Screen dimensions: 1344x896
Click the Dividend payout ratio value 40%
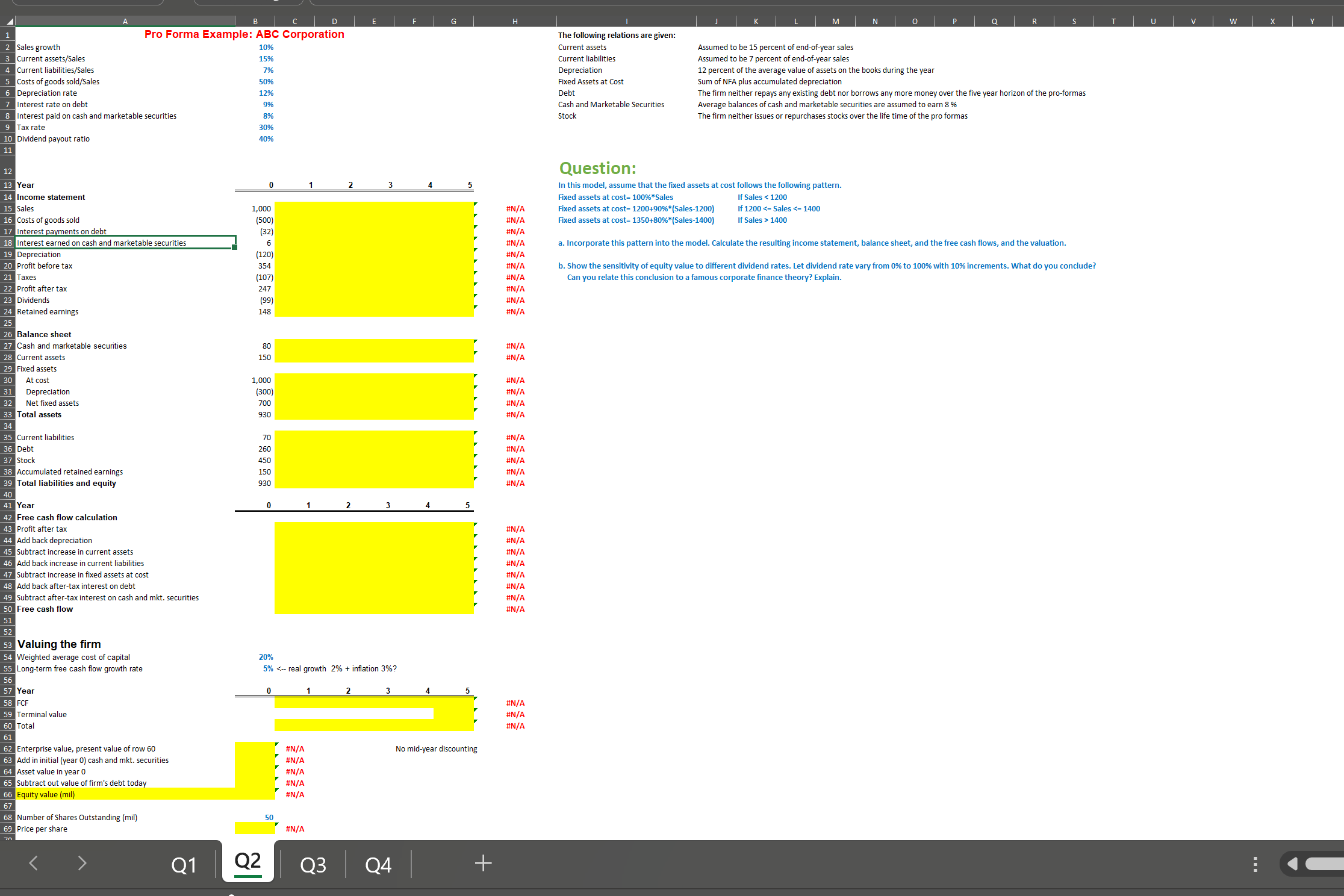click(266, 138)
